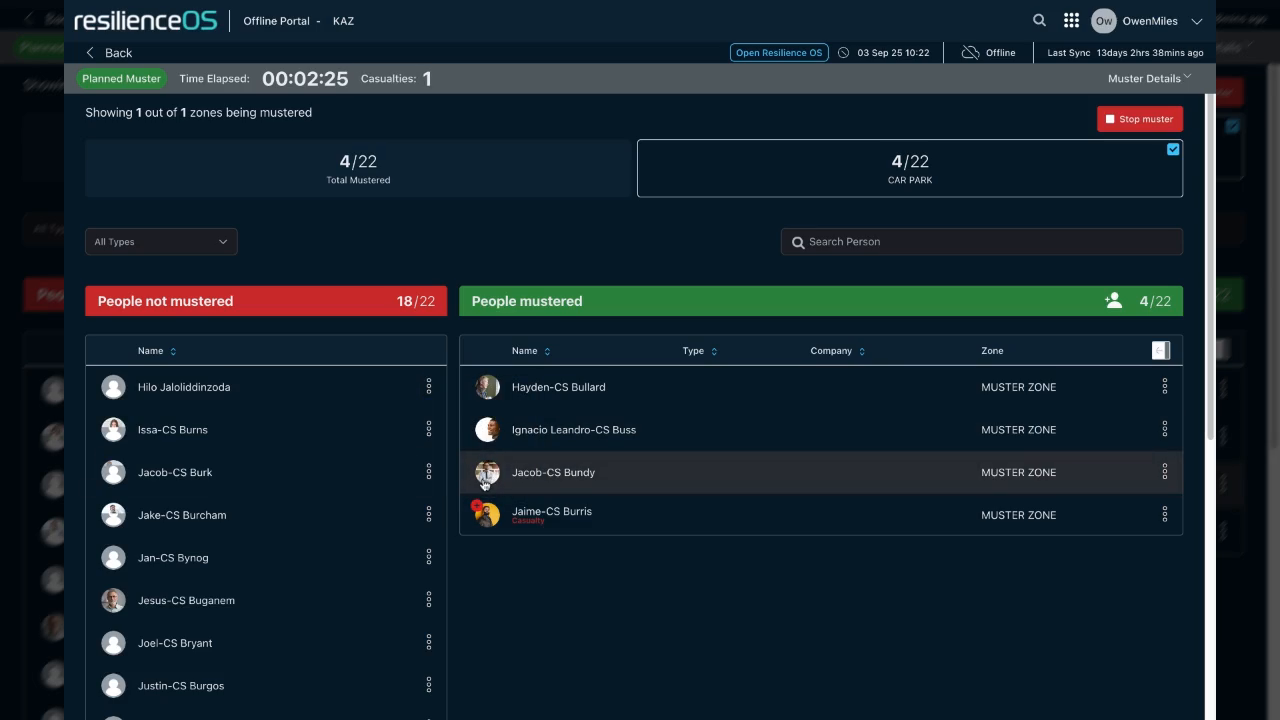This screenshot has width=1280, height=720.
Task: Open options menu for Hilo Jaloliddinzoda
Action: click(429, 386)
